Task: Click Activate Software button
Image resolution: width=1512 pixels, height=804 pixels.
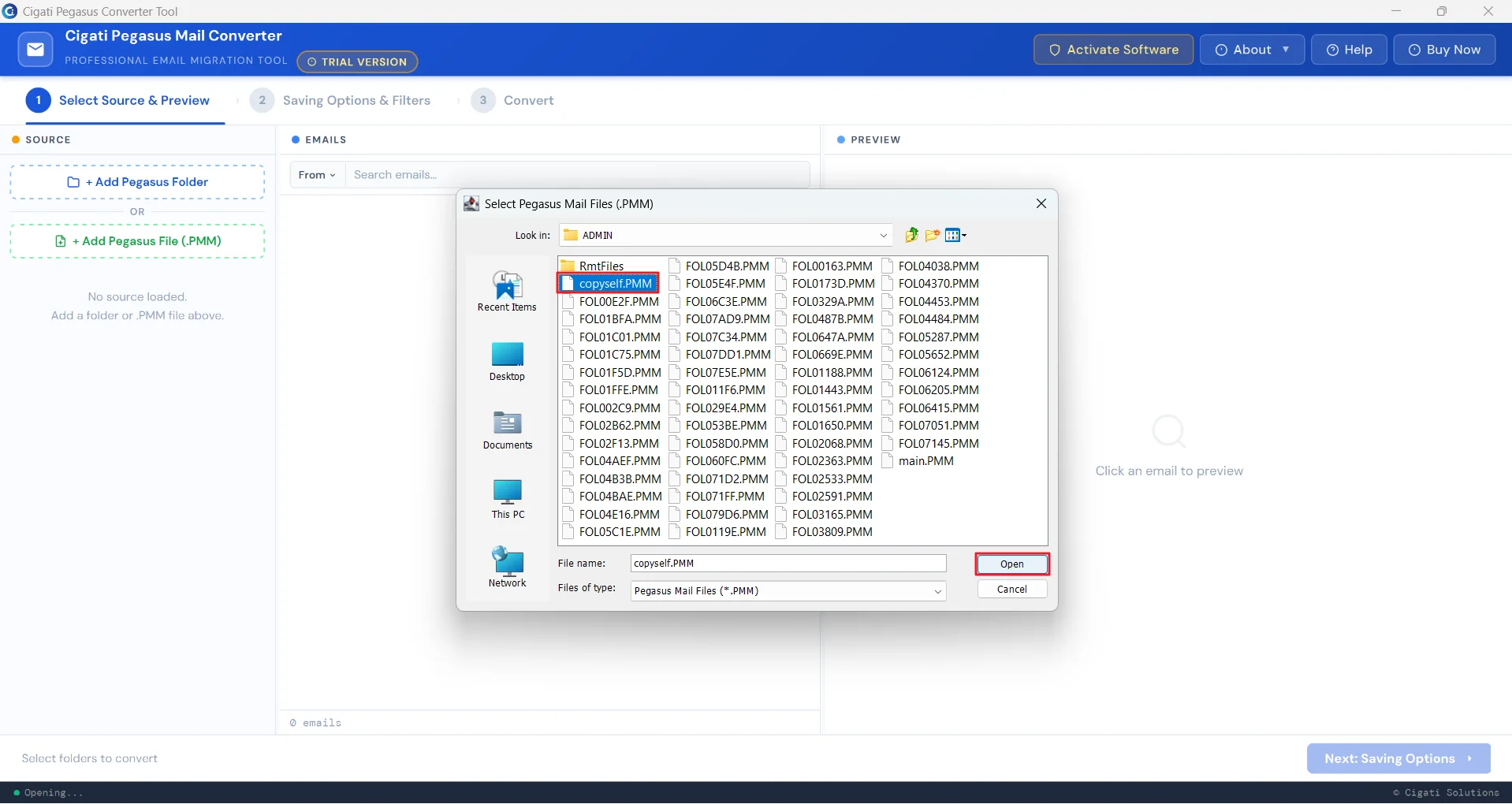Action: point(1113,50)
